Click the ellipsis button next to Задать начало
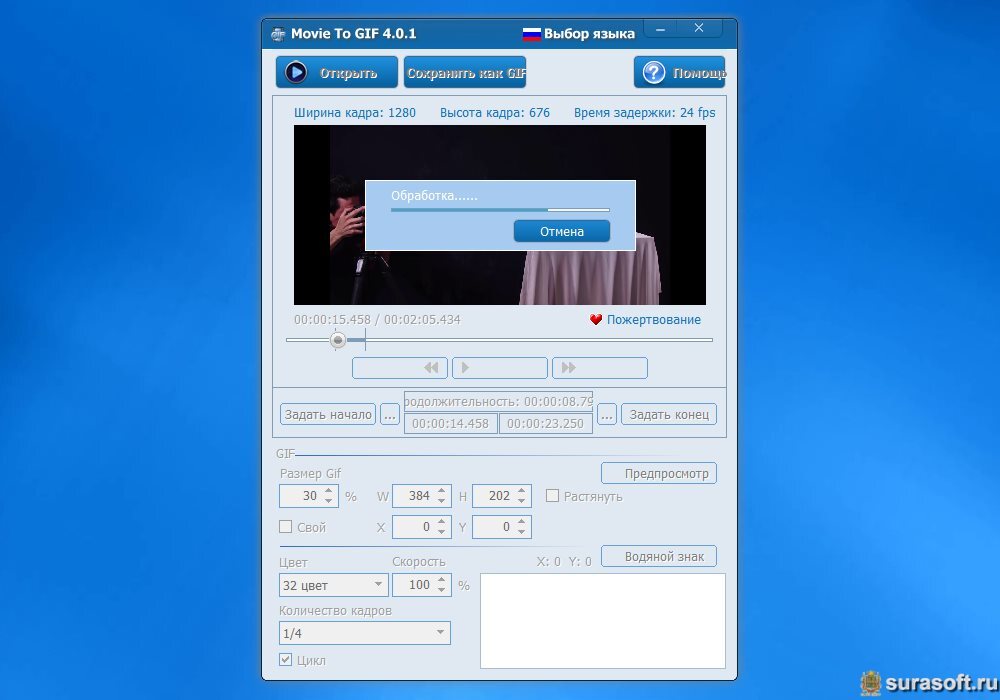Screen dimensions: 1000x700 click(390, 414)
